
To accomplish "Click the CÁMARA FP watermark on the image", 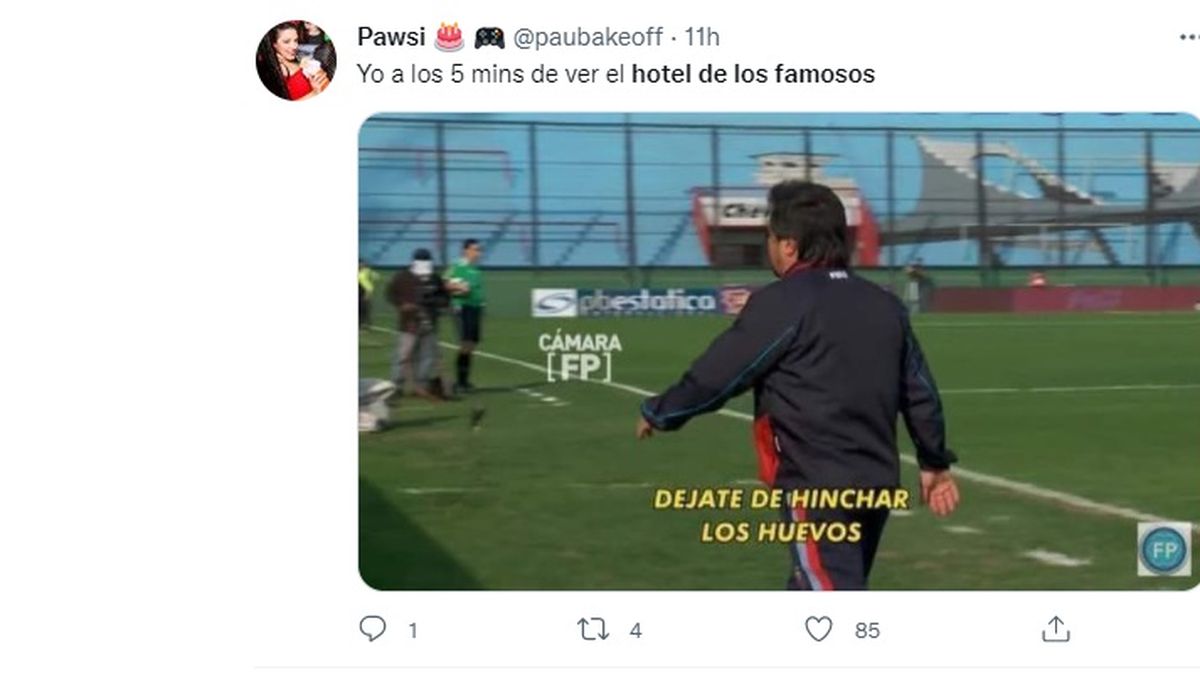I will 580,356.
